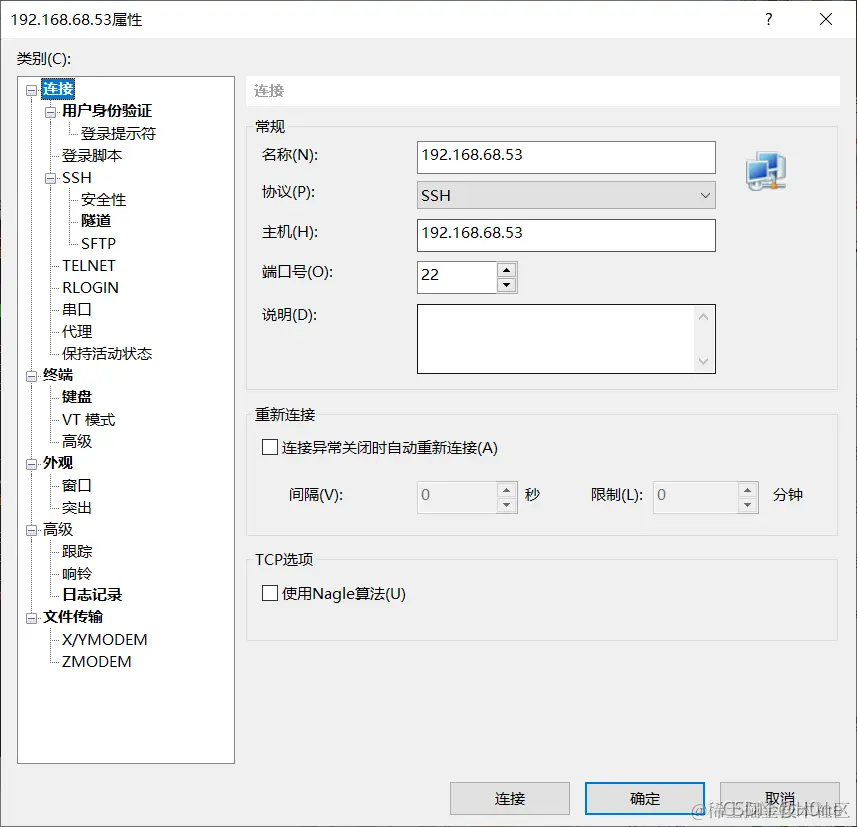The height and width of the screenshot is (827, 857).
Task: Select the TELNET category on the left
Action: click(90, 265)
